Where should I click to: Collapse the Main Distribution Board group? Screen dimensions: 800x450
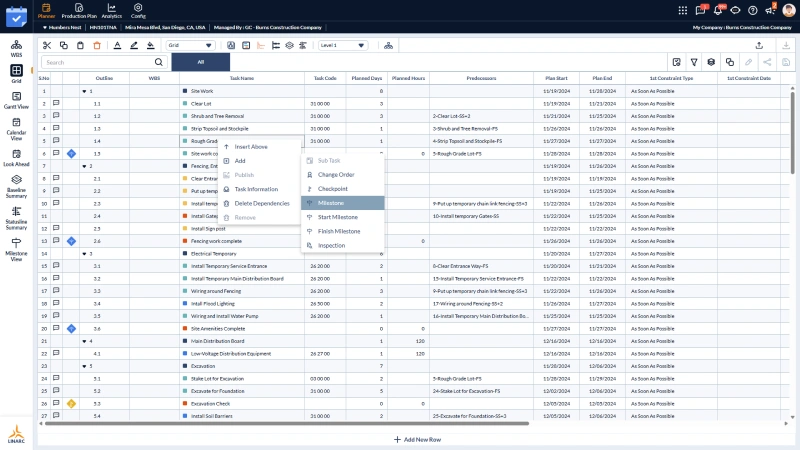tap(84, 341)
